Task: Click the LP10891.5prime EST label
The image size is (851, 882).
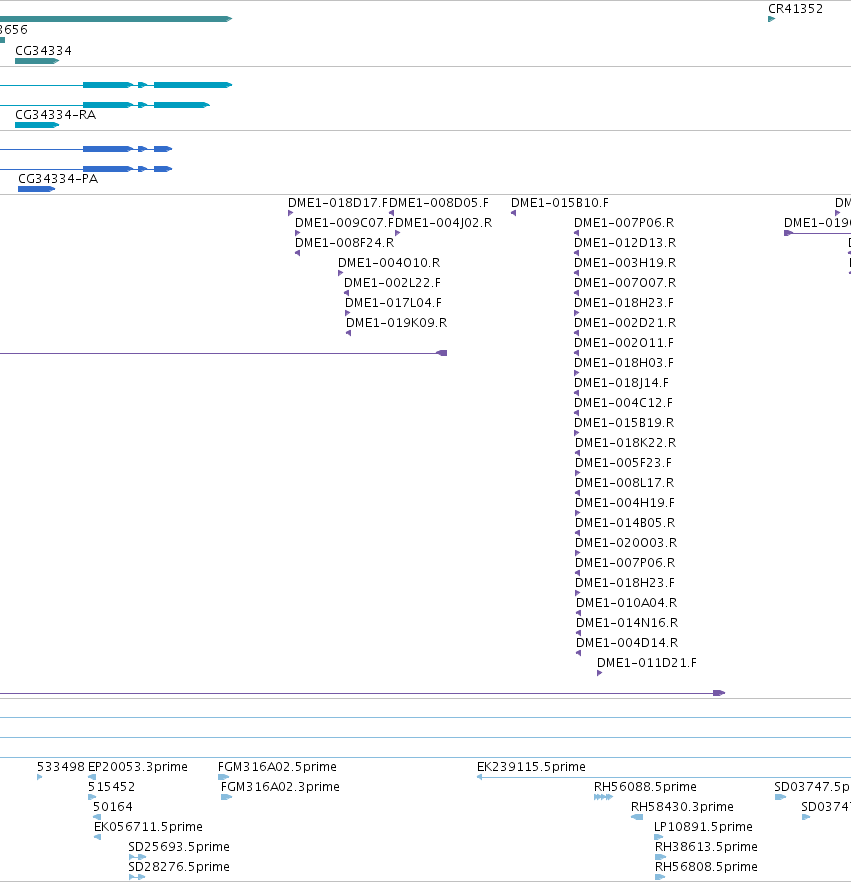Action: (703, 827)
